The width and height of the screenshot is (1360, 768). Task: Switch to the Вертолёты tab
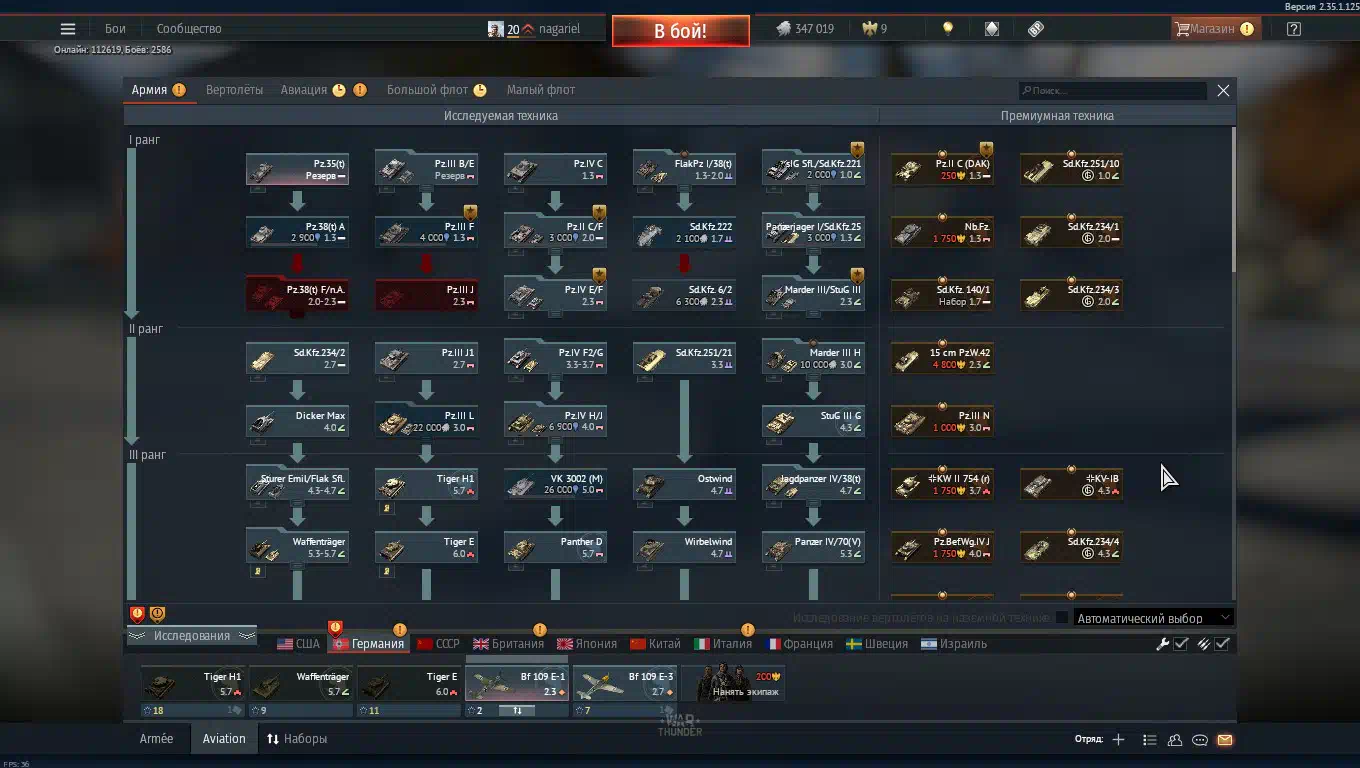coord(235,90)
